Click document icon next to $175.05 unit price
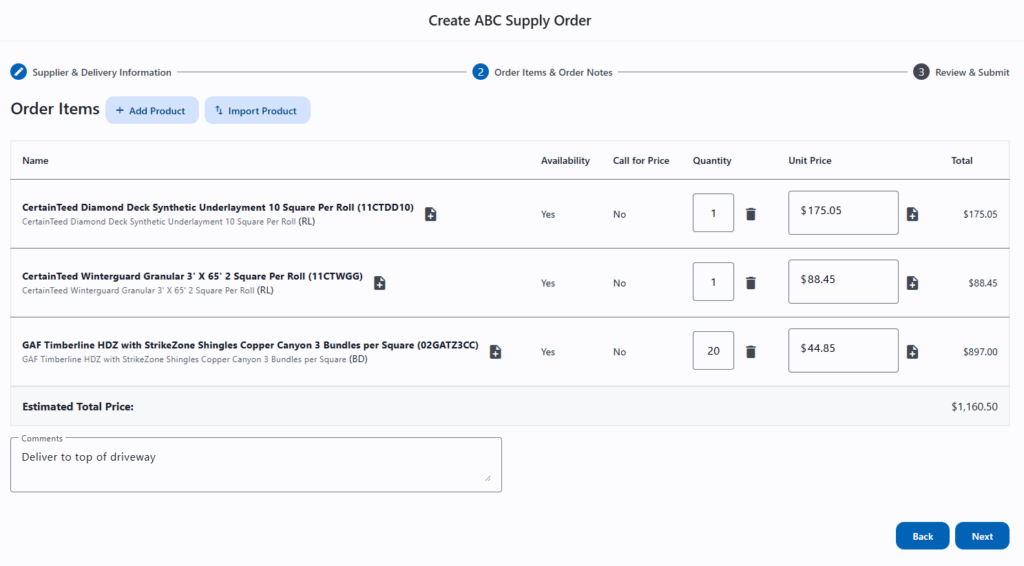The height and width of the screenshot is (566, 1024). (912, 214)
